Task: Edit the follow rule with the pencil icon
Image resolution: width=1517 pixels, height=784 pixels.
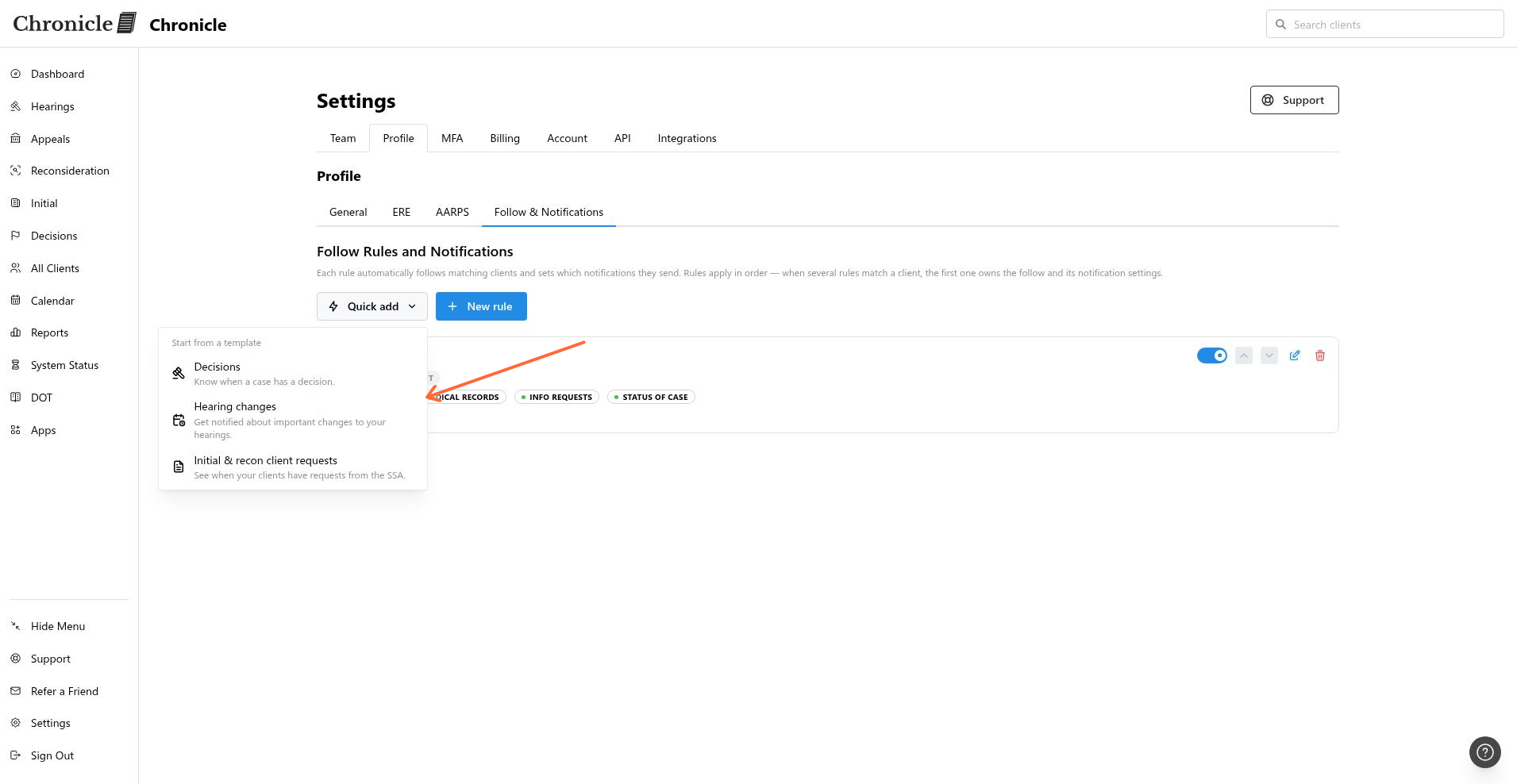Action: pyautogui.click(x=1295, y=355)
